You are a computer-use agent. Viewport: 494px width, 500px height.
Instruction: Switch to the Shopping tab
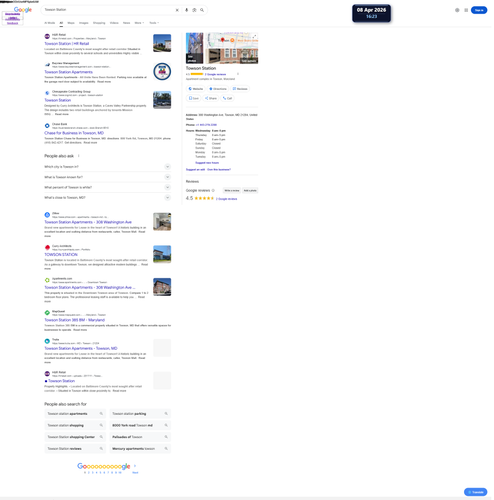[x=99, y=23]
